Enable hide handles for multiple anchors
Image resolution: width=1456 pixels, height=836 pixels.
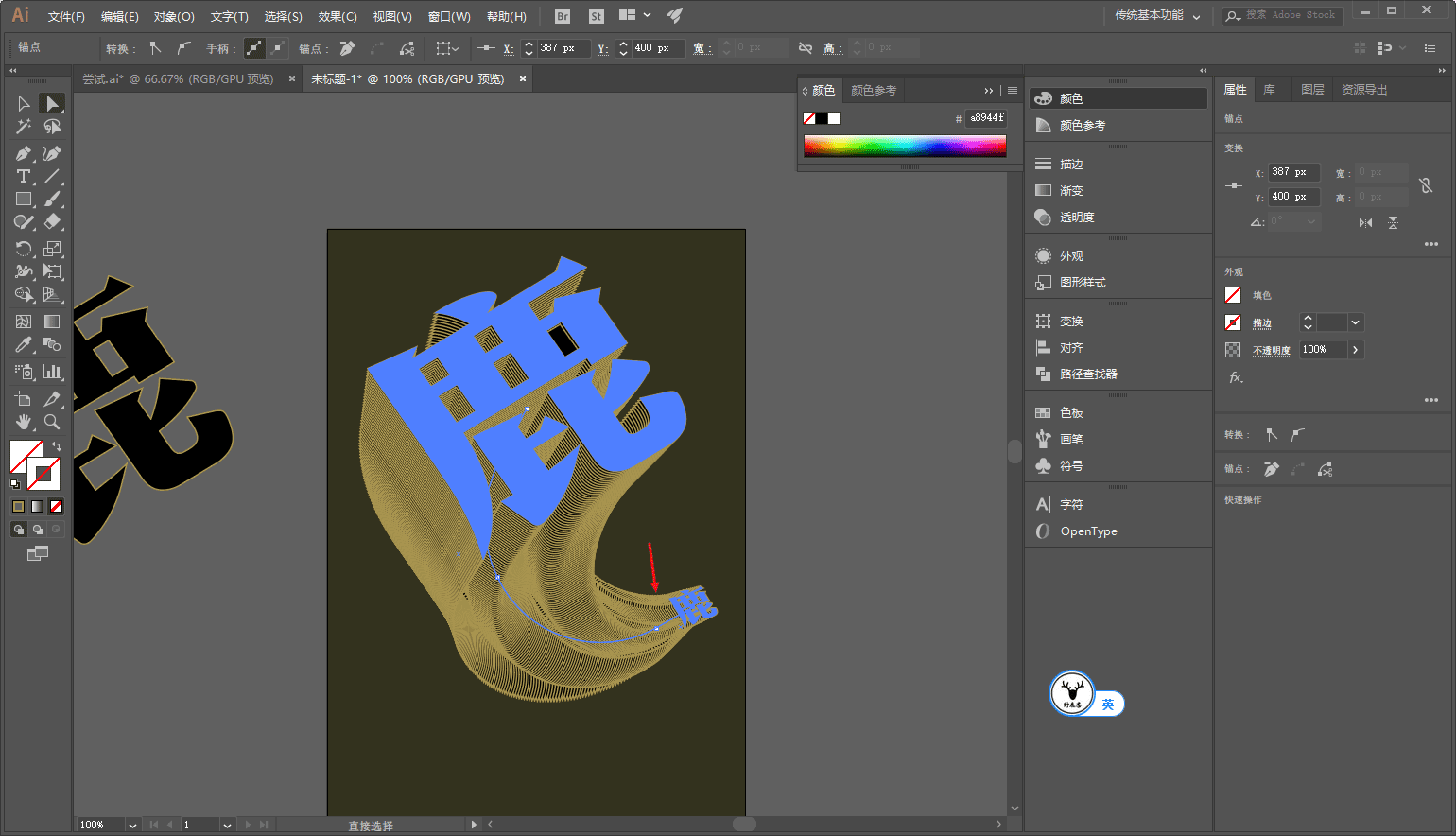277,47
